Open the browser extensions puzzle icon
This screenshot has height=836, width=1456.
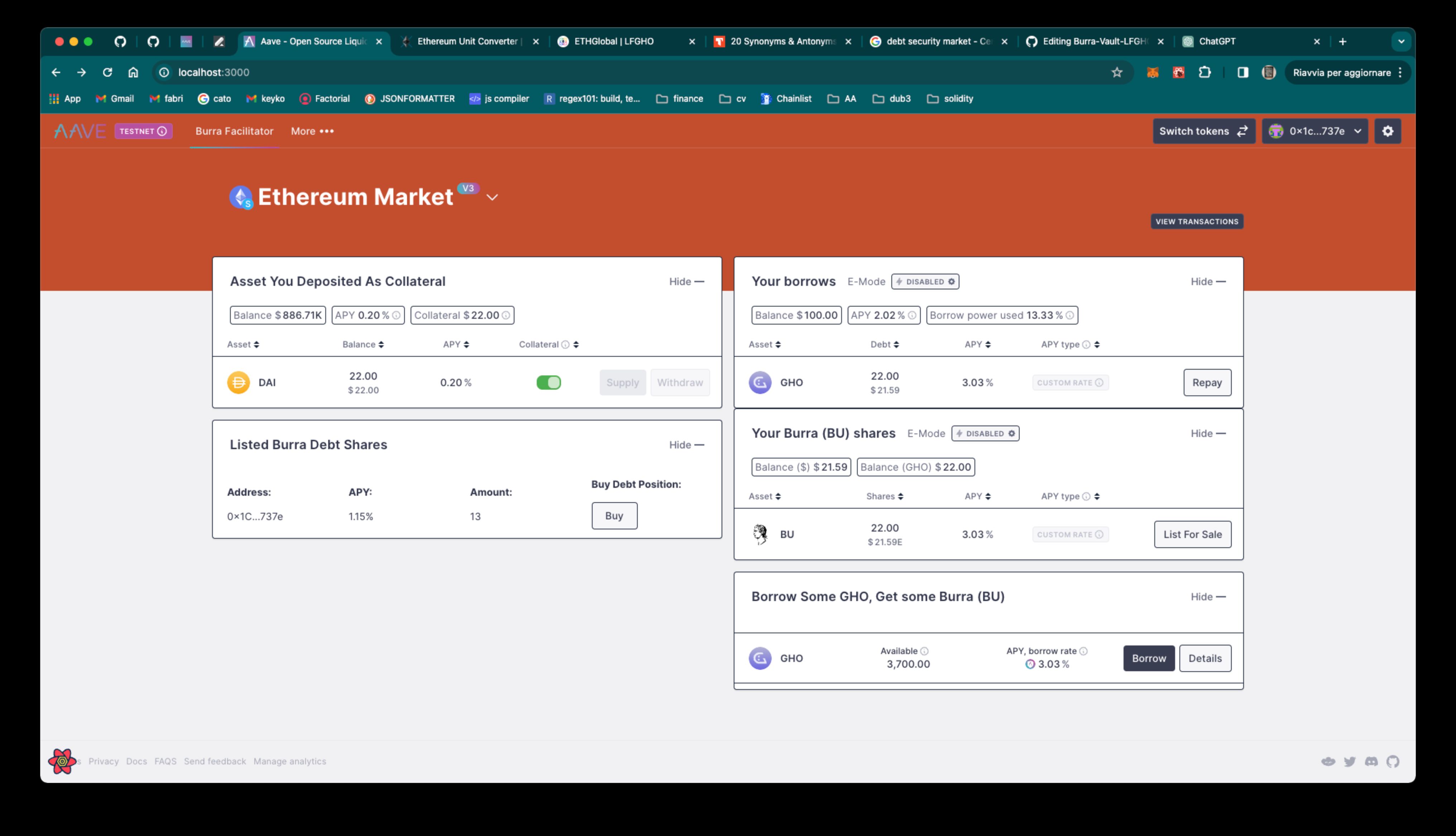click(x=1204, y=72)
